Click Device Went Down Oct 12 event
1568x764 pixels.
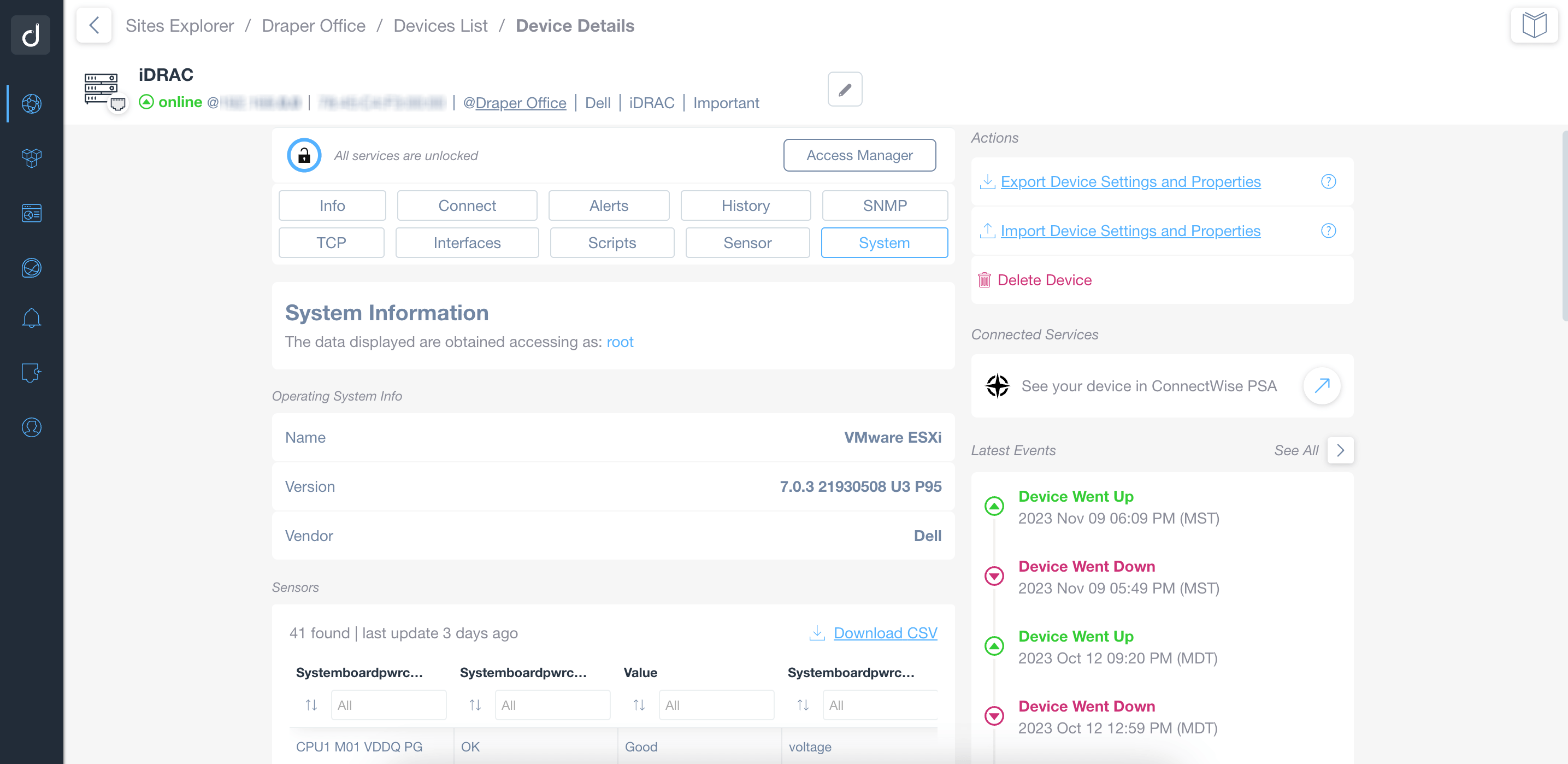[x=1118, y=717]
